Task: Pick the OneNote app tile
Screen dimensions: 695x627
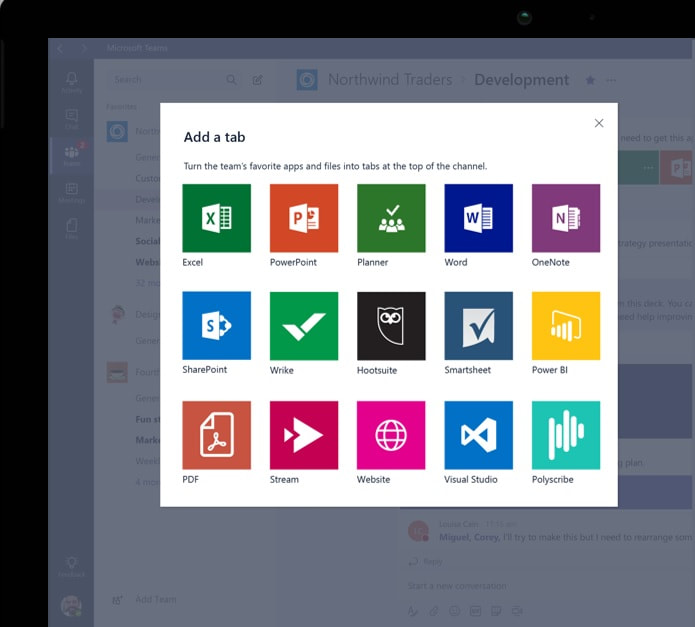Action: coord(566,218)
